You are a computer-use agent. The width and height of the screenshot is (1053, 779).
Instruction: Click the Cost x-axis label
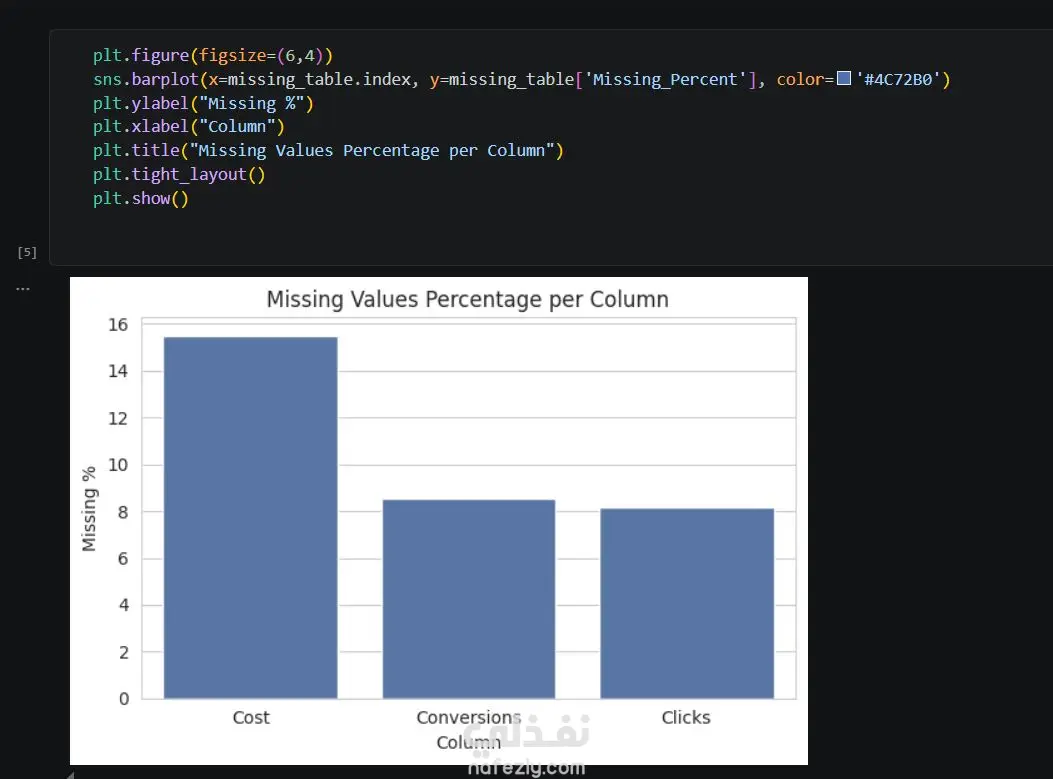click(251, 717)
